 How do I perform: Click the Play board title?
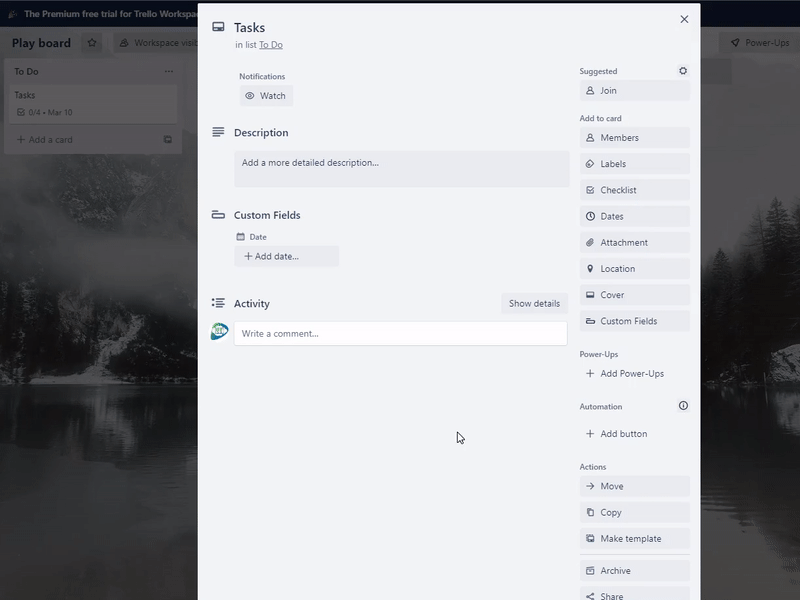(x=41, y=43)
